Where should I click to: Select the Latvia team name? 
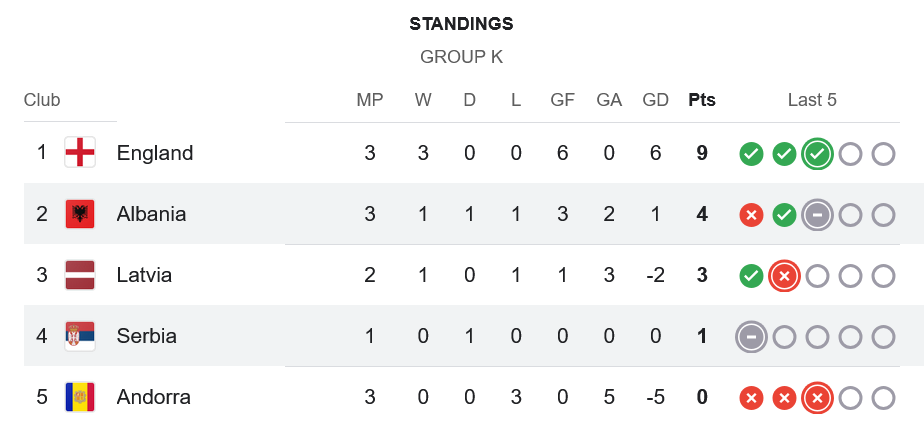pos(144,275)
